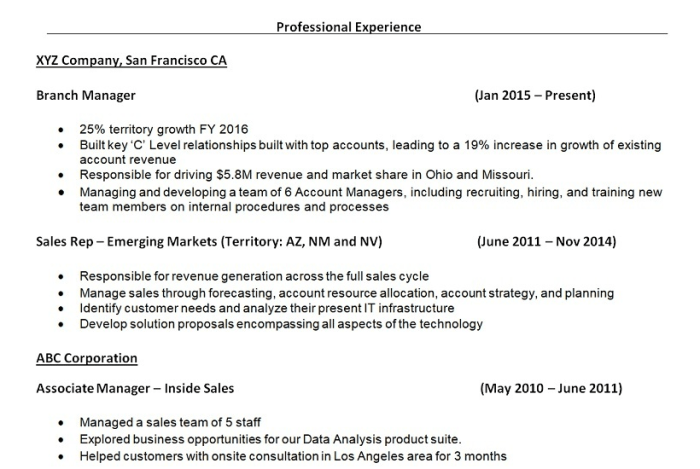Click the (June 2011 – Nov 2014) dates

click(546, 242)
